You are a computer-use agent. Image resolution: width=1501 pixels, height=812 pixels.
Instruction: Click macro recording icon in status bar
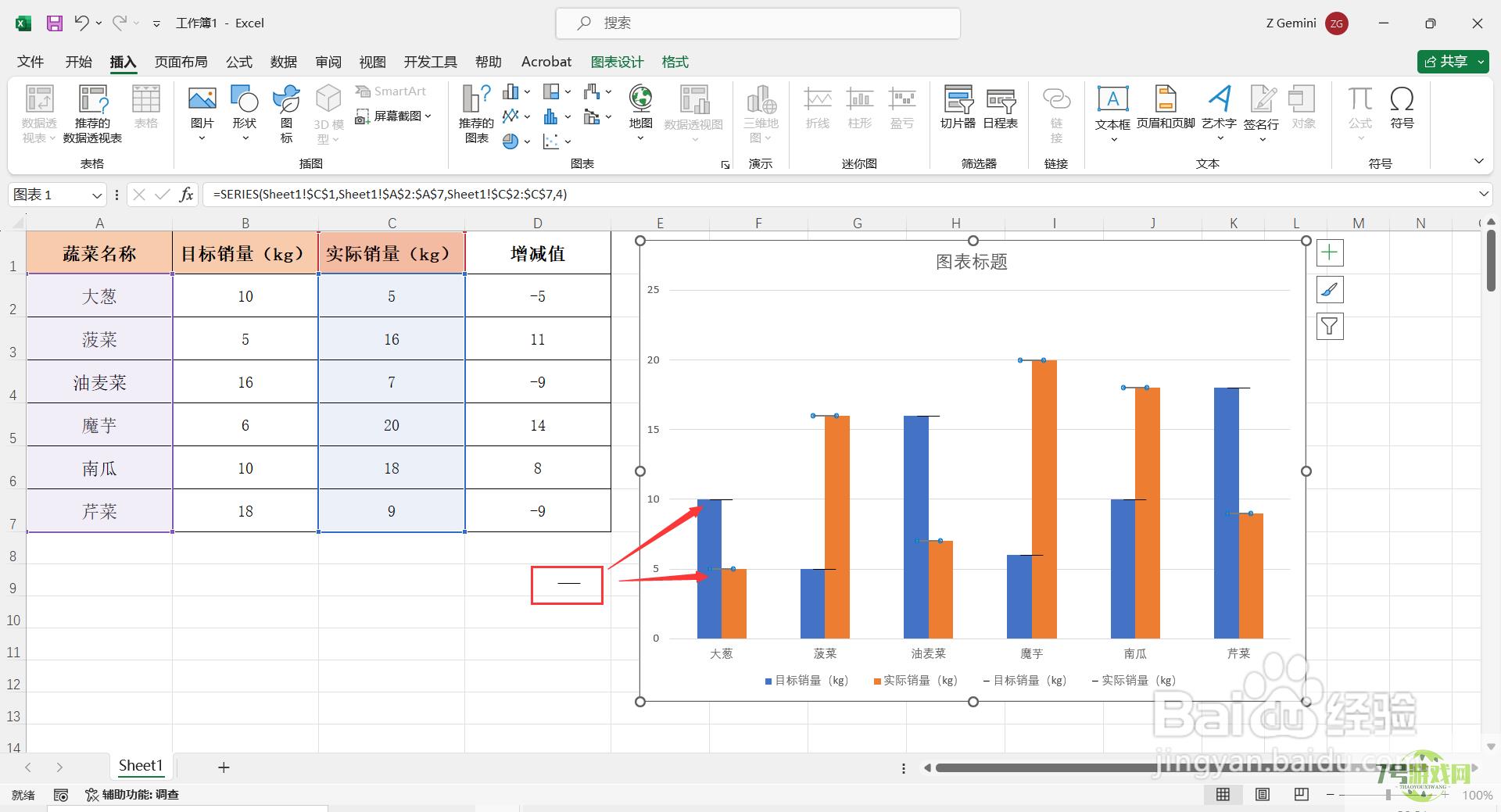pos(61,795)
